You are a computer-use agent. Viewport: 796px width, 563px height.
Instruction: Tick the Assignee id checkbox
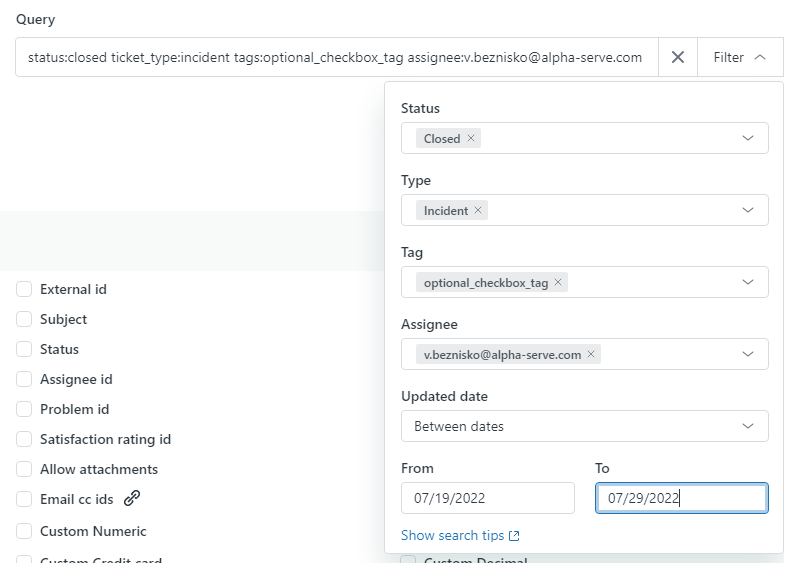tap(24, 380)
